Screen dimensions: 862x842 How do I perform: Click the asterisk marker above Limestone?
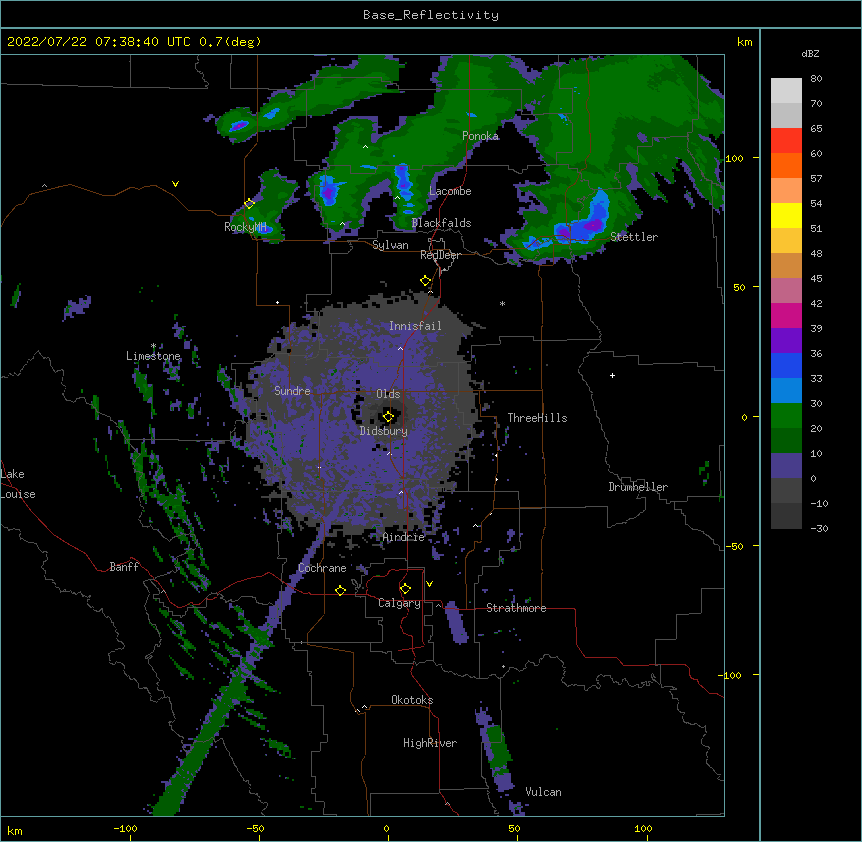pyautogui.click(x=153, y=346)
